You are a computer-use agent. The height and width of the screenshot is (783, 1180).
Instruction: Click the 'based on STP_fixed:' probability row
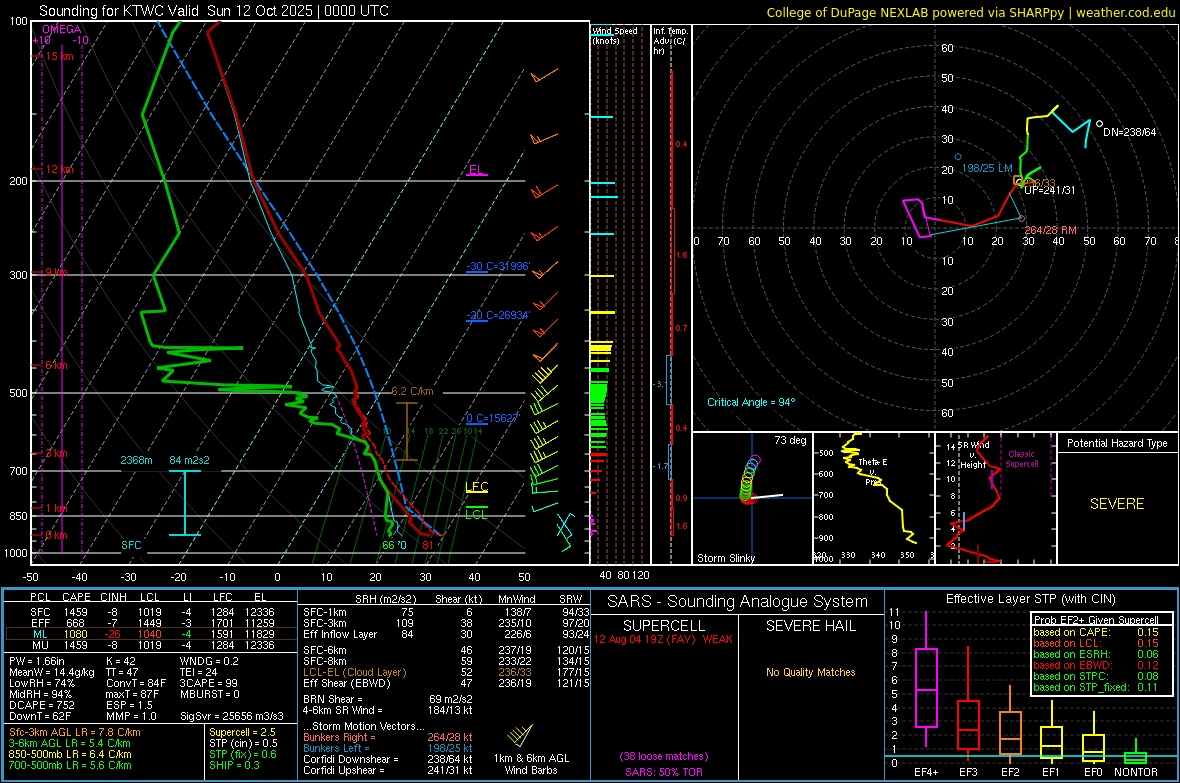[1096, 687]
